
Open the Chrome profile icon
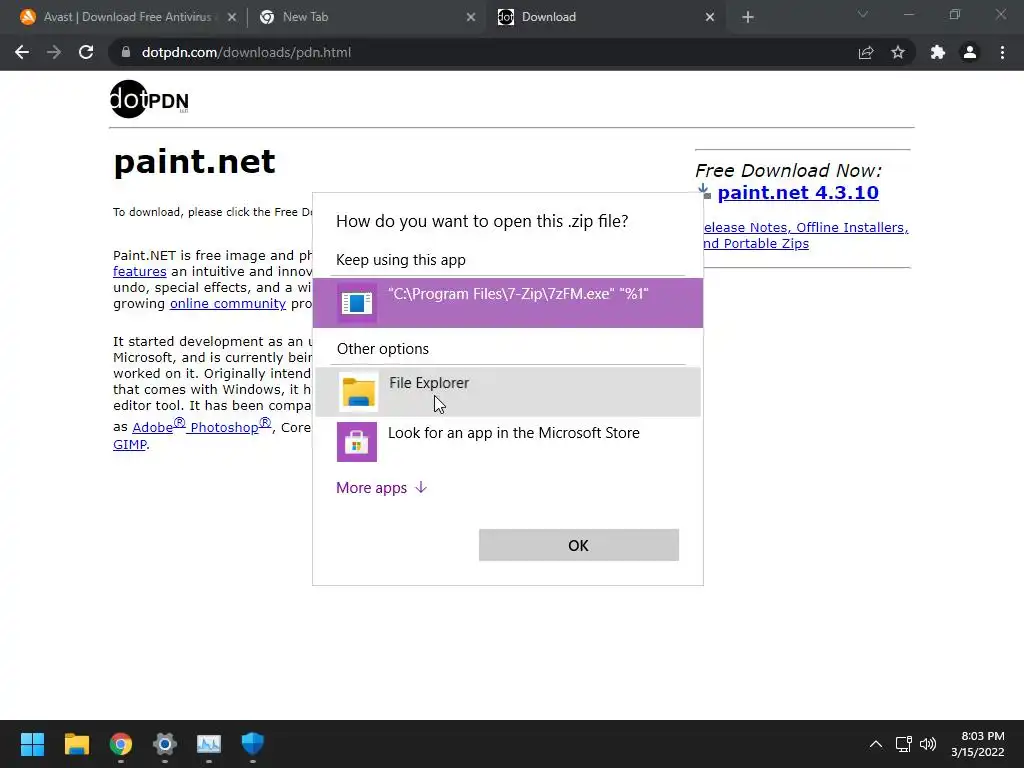coord(970,52)
